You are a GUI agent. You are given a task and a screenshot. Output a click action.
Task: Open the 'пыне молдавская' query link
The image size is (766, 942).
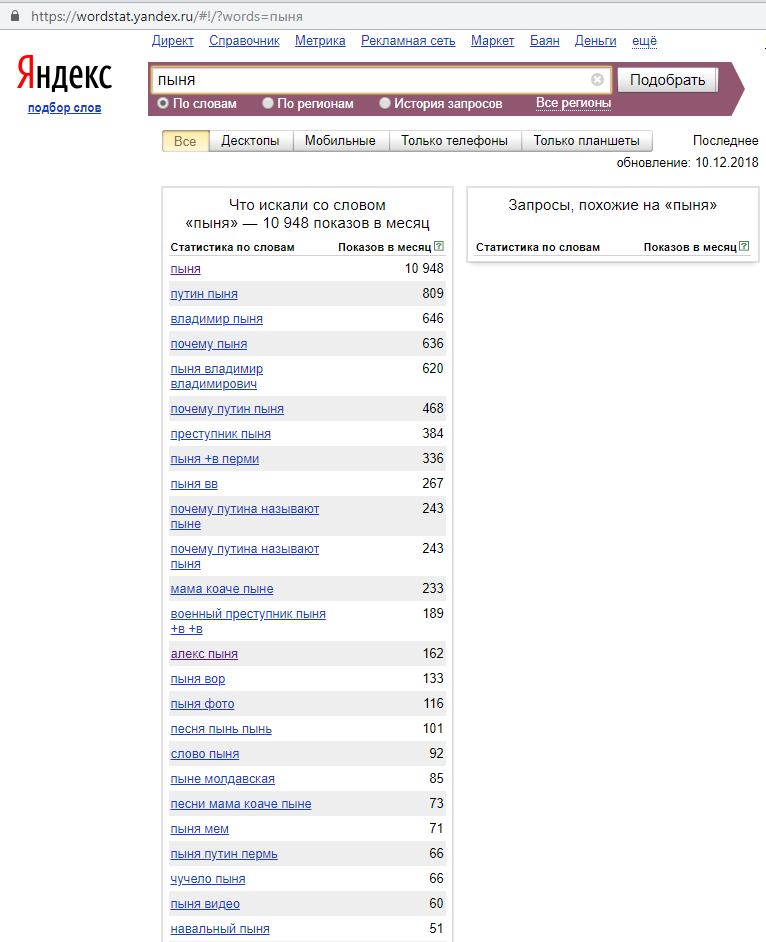pyautogui.click(x=222, y=779)
